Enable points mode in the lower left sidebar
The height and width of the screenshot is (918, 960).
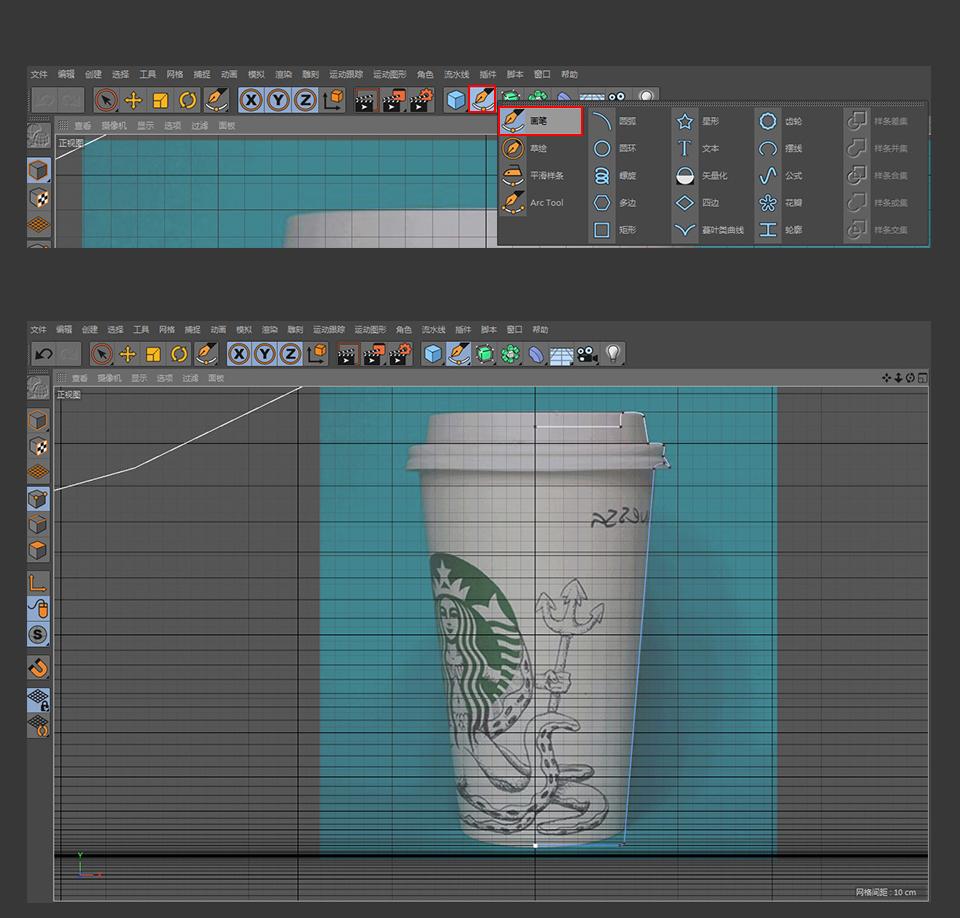[38, 499]
